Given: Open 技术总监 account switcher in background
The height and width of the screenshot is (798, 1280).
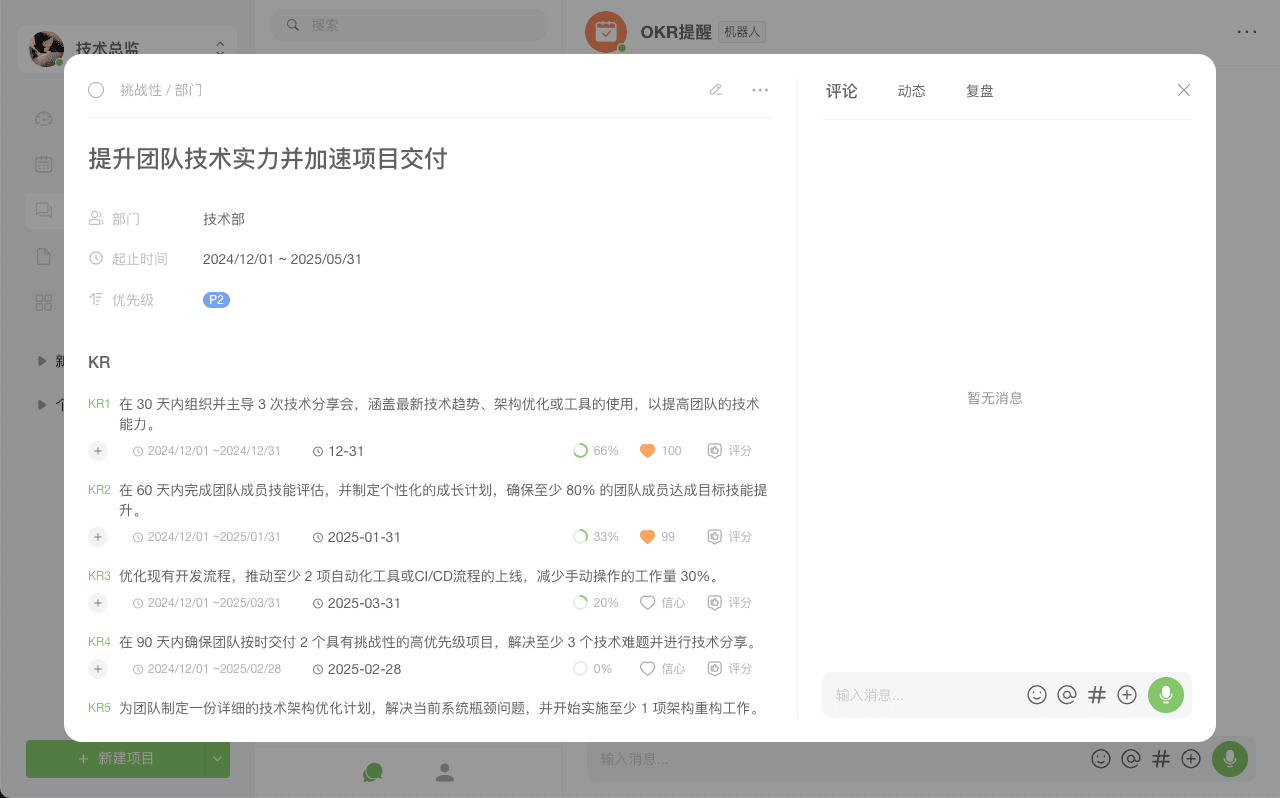Looking at the screenshot, I should tap(127, 47).
